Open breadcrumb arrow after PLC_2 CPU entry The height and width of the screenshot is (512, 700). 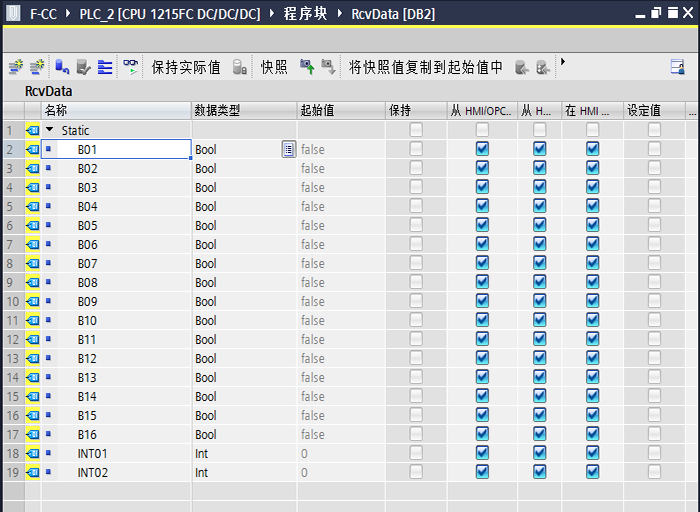(x=272, y=13)
